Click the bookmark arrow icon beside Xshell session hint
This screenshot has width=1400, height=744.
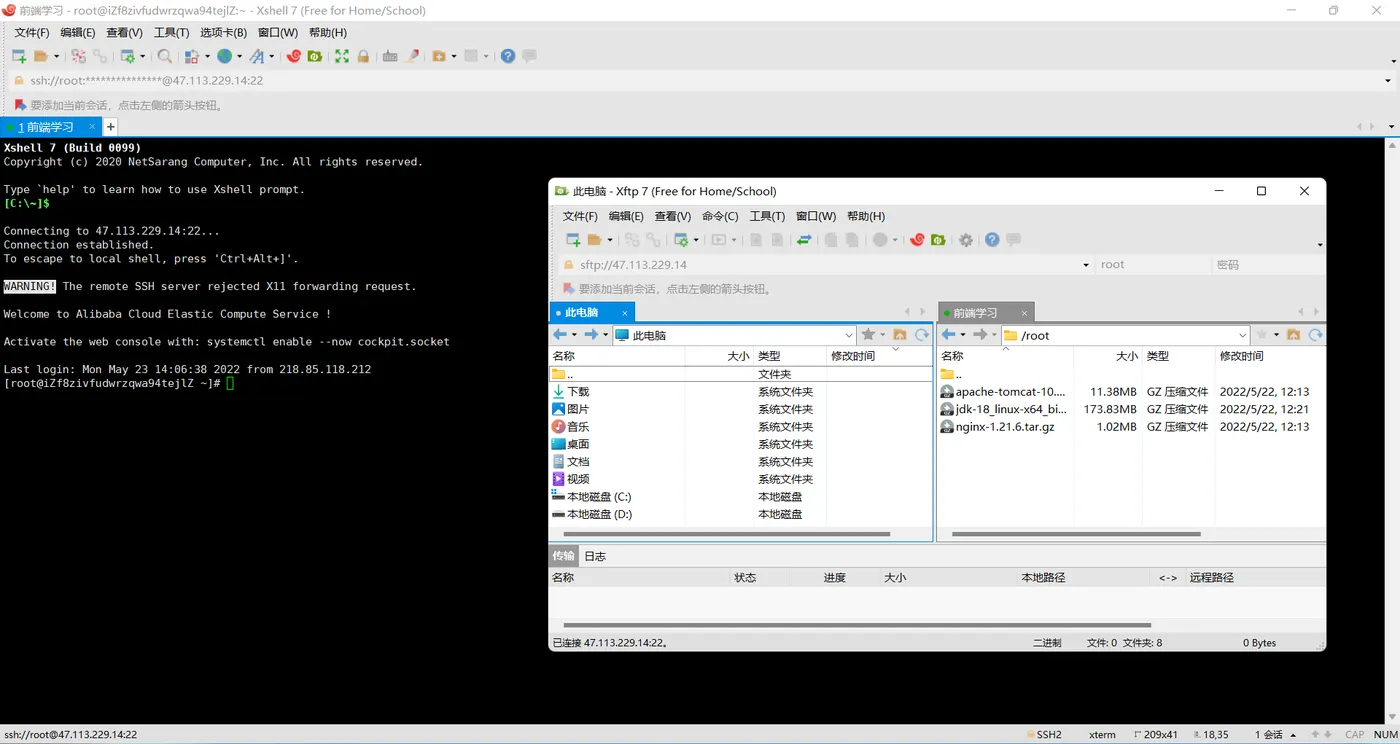pyautogui.click(x=19, y=105)
